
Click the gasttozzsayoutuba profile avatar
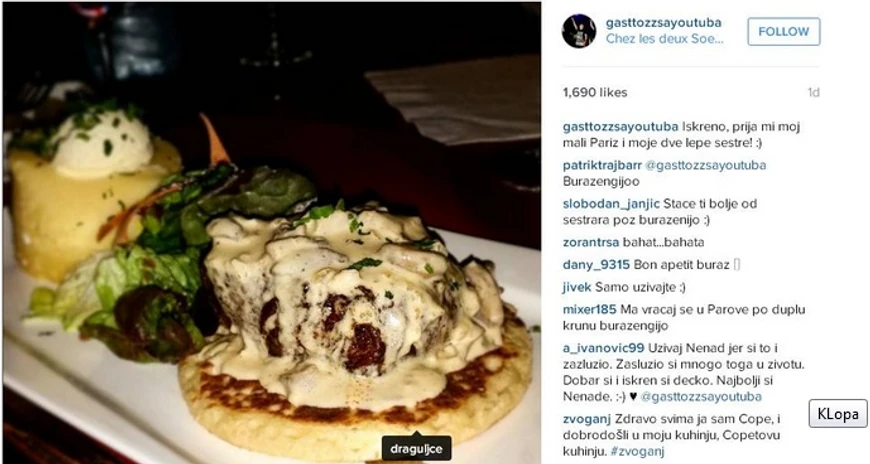pyautogui.click(x=579, y=31)
